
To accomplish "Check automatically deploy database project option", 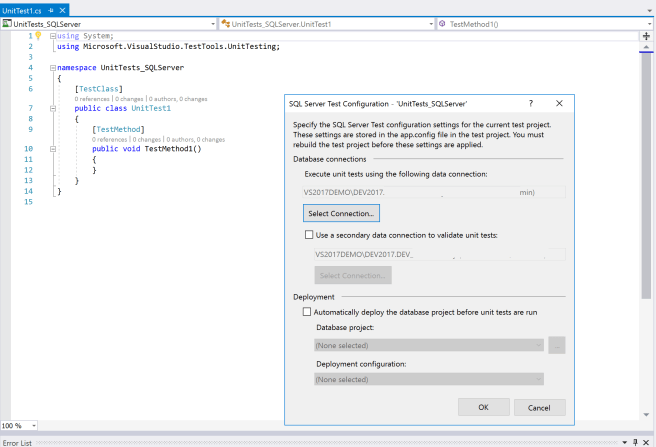I will (x=308, y=312).
